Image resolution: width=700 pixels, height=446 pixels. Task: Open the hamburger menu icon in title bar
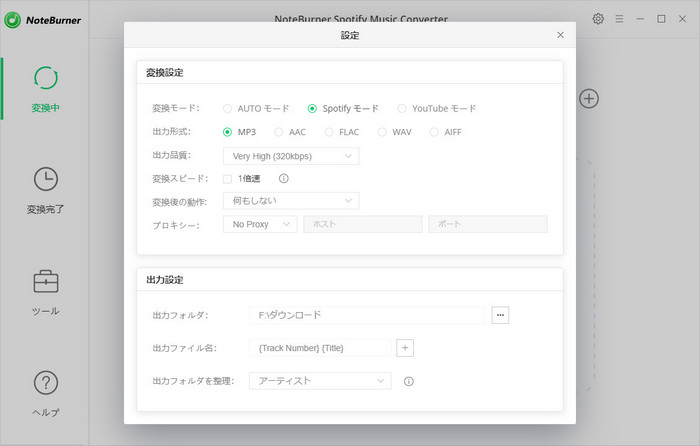point(619,19)
